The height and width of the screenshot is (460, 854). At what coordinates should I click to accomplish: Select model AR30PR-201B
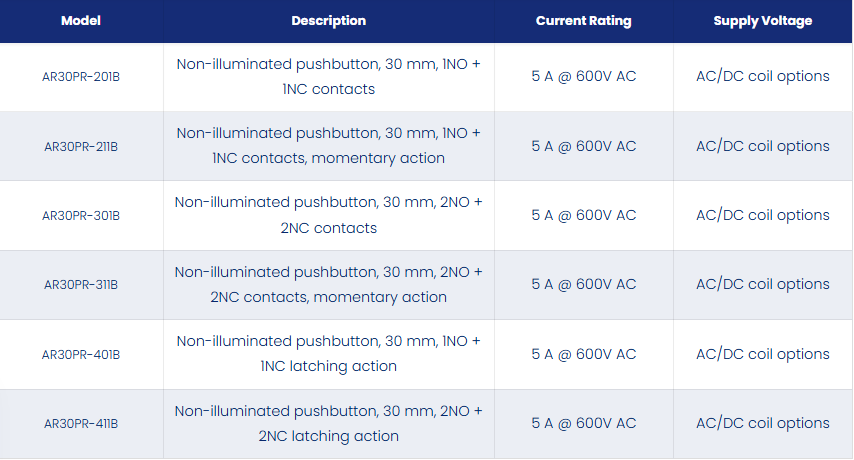click(x=81, y=77)
